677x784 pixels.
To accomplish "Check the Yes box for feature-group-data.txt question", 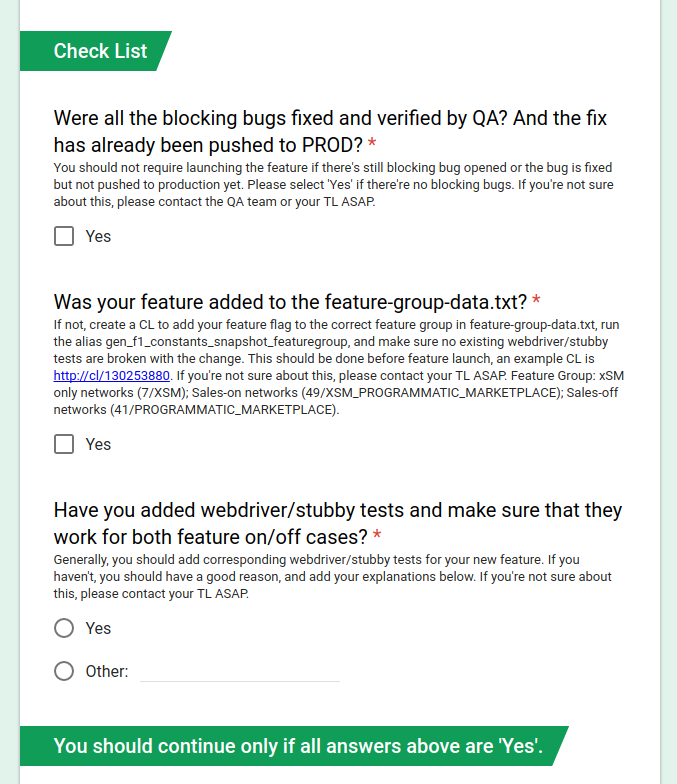I will (64, 444).
